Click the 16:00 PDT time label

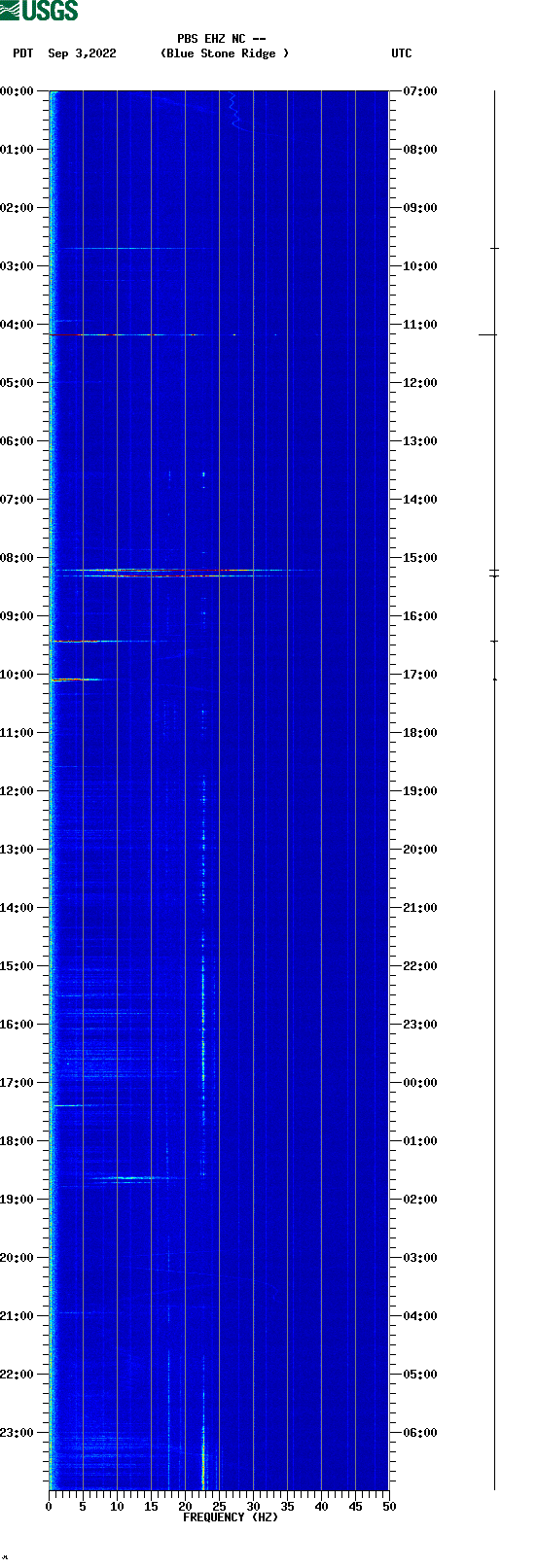[18, 1025]
